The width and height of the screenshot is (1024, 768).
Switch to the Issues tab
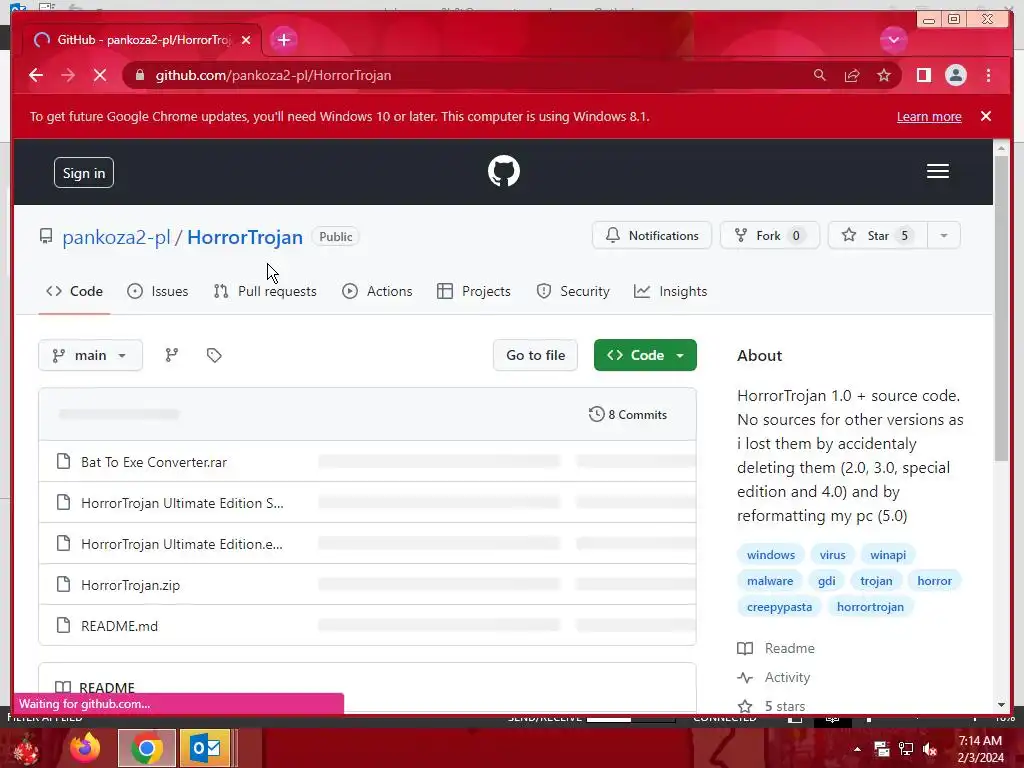pyautogui.click(x=157, y=291)
